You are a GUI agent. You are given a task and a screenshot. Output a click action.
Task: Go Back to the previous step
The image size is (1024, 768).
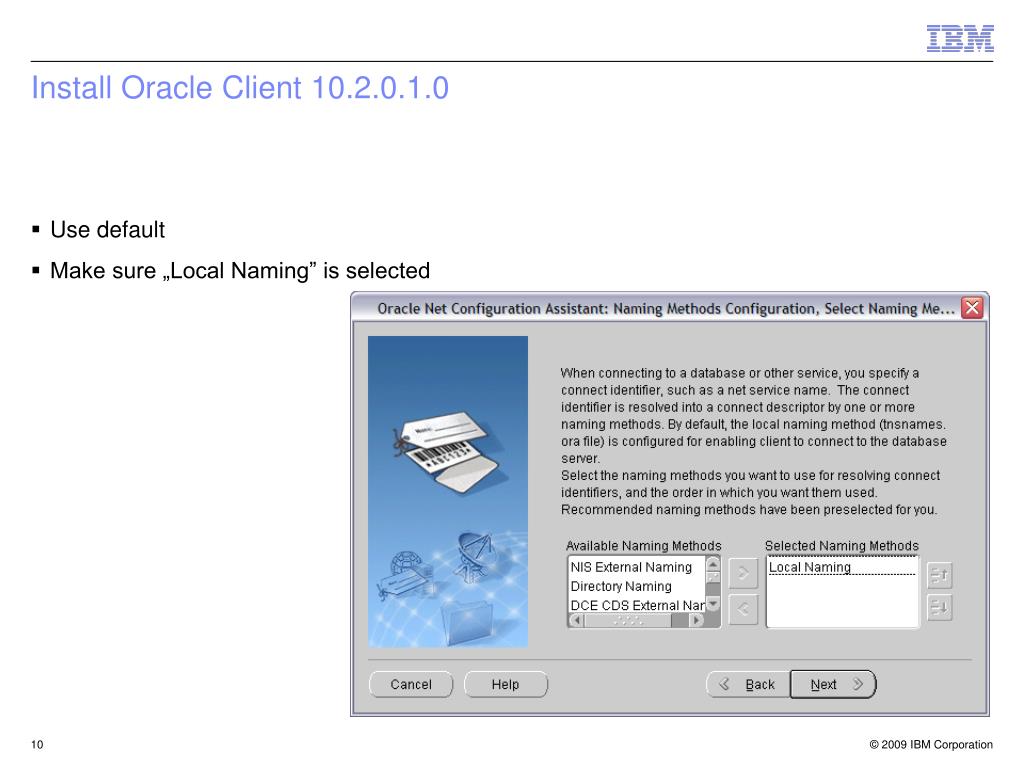(748, 684)
